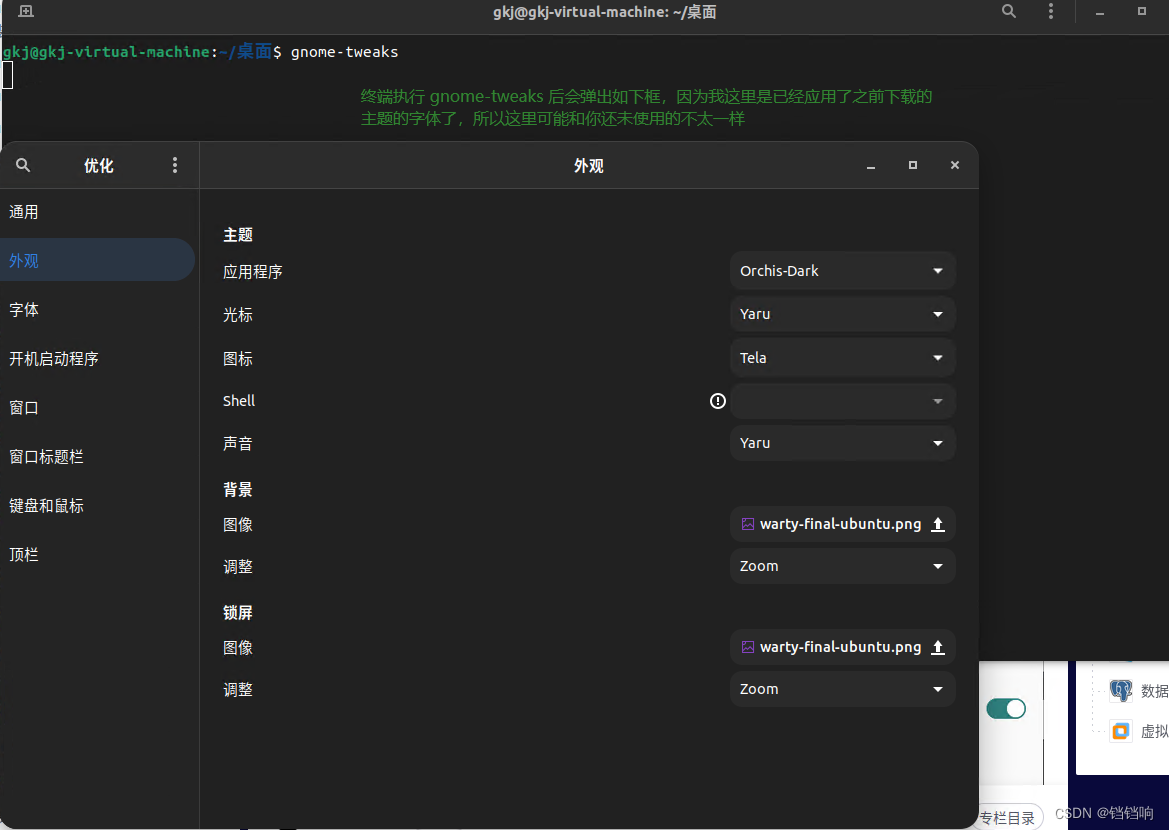The height and width of the screenshot is (830, 1169).
Task: Click the search icon in Tweaks sidebar
Action: (23, 165)
